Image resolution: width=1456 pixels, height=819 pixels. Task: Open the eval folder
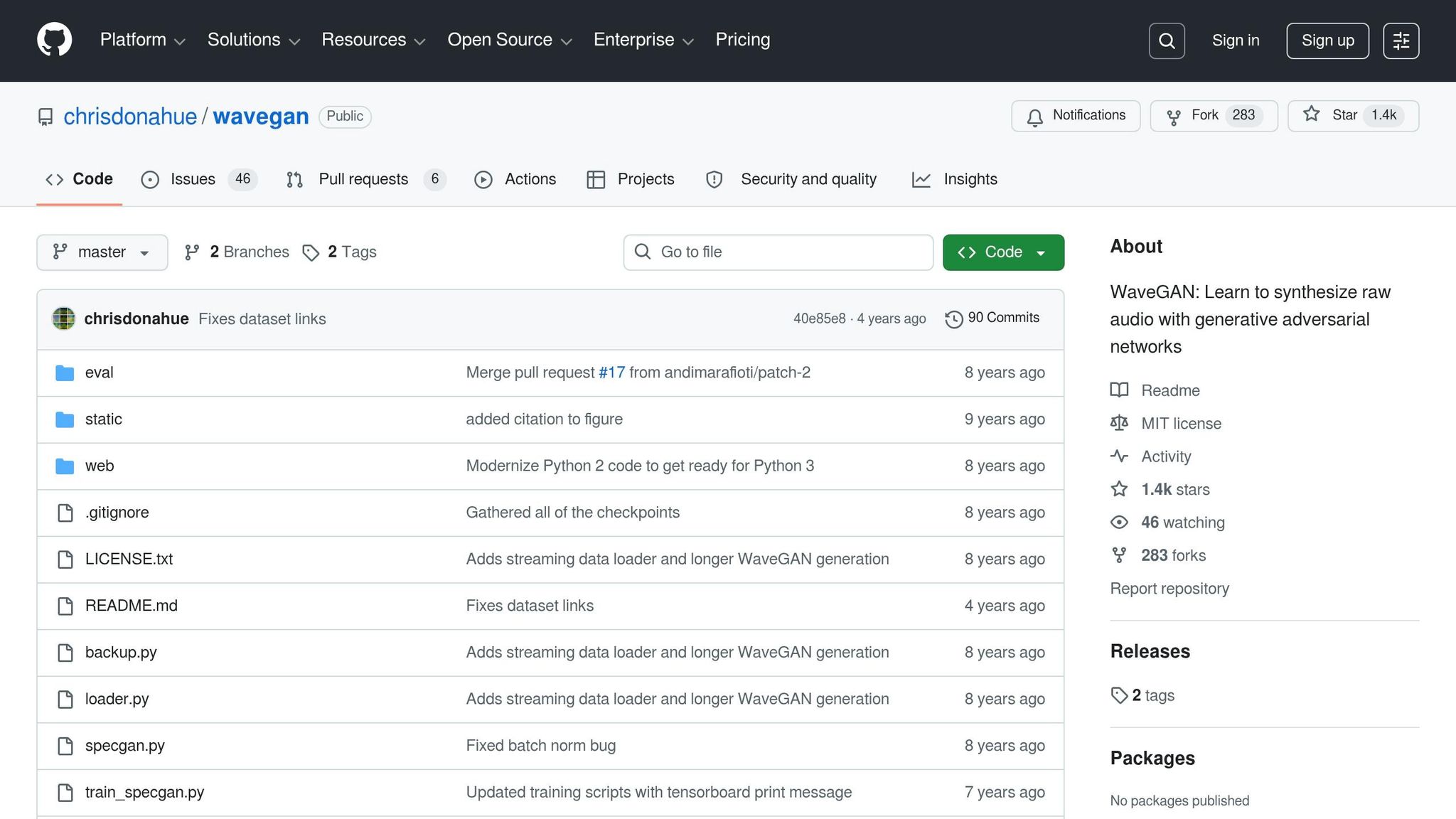pos(99,373)
